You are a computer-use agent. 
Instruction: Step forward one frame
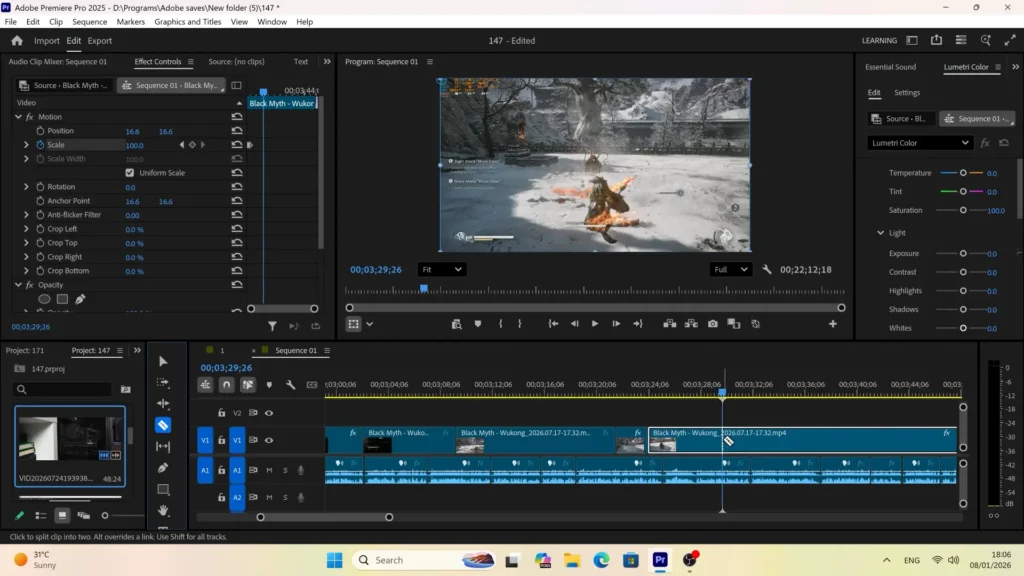(616, 324)
